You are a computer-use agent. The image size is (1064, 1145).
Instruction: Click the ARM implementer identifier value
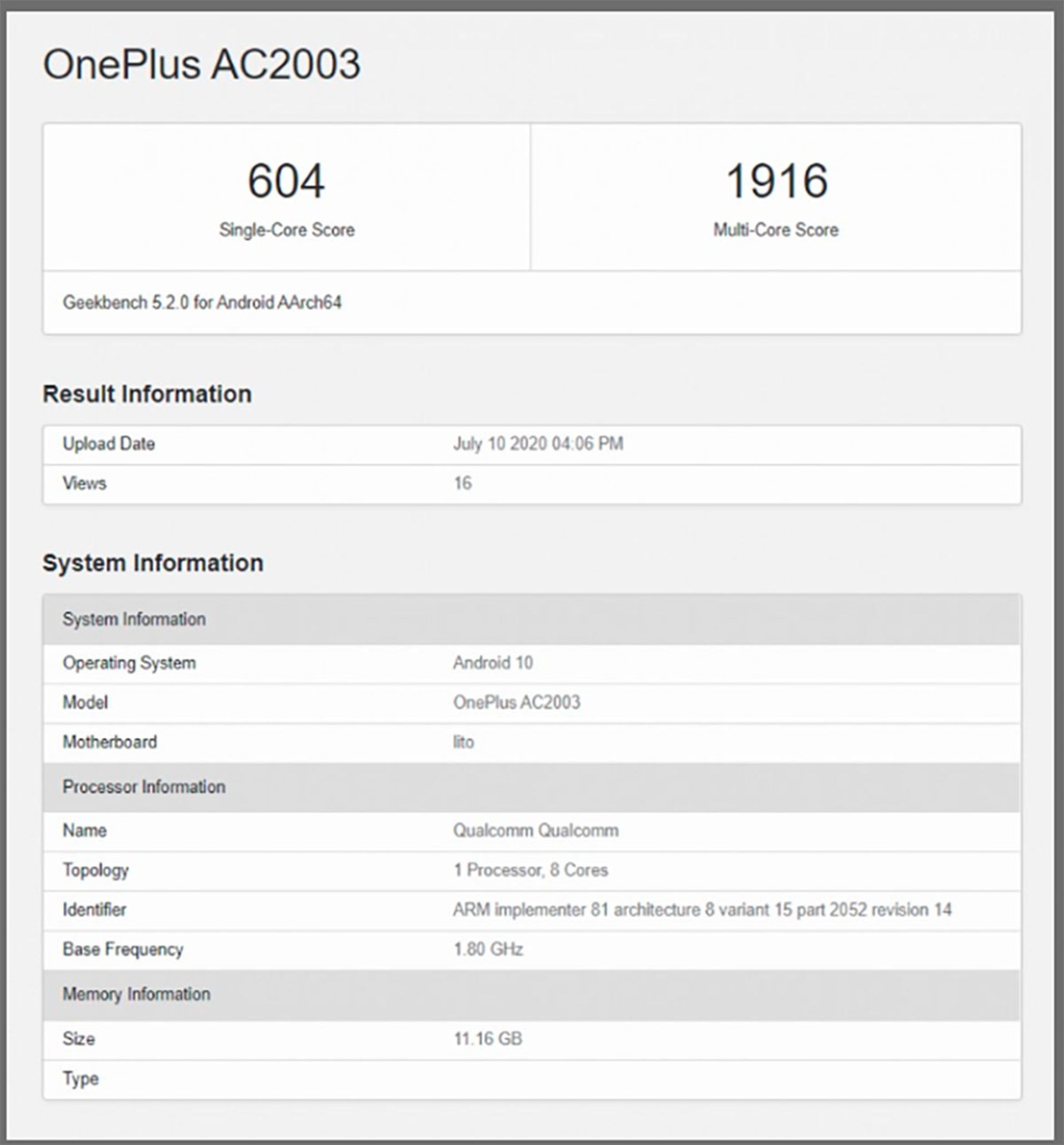click(702, 909)
